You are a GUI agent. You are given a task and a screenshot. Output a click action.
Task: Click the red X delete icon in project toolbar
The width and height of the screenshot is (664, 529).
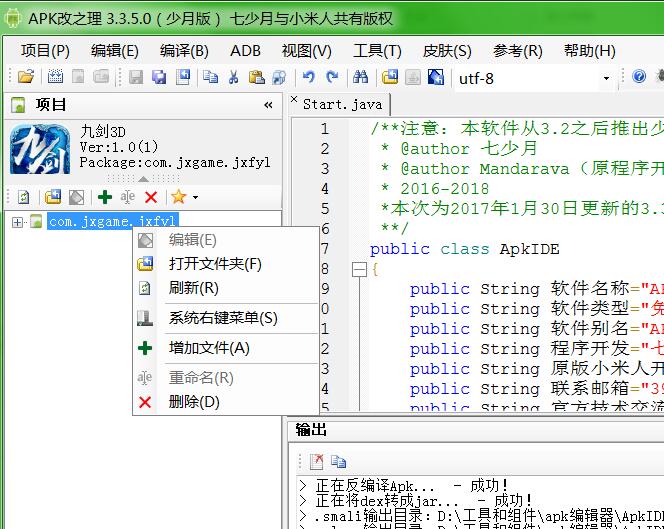[x=151, y=198]
